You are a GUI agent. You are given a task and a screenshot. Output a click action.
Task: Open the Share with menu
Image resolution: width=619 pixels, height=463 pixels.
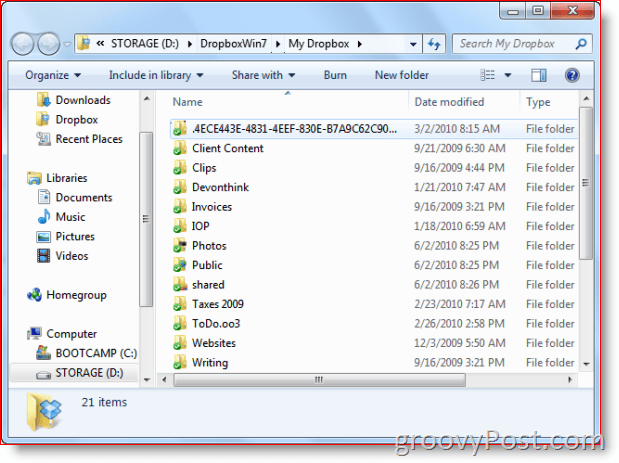pyautogui.click(x=263, y=75)
